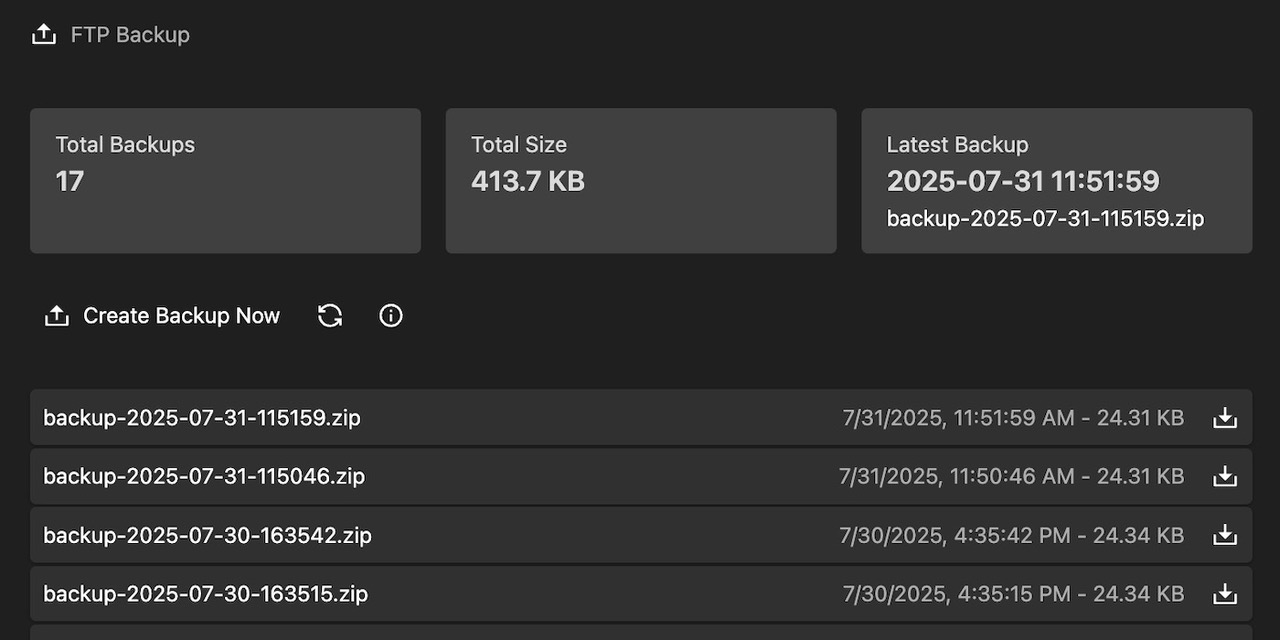Select the Latest Backup stat card
Image resolution: width=1280 pixels, height=640 pixels.
coord(1056,180)
